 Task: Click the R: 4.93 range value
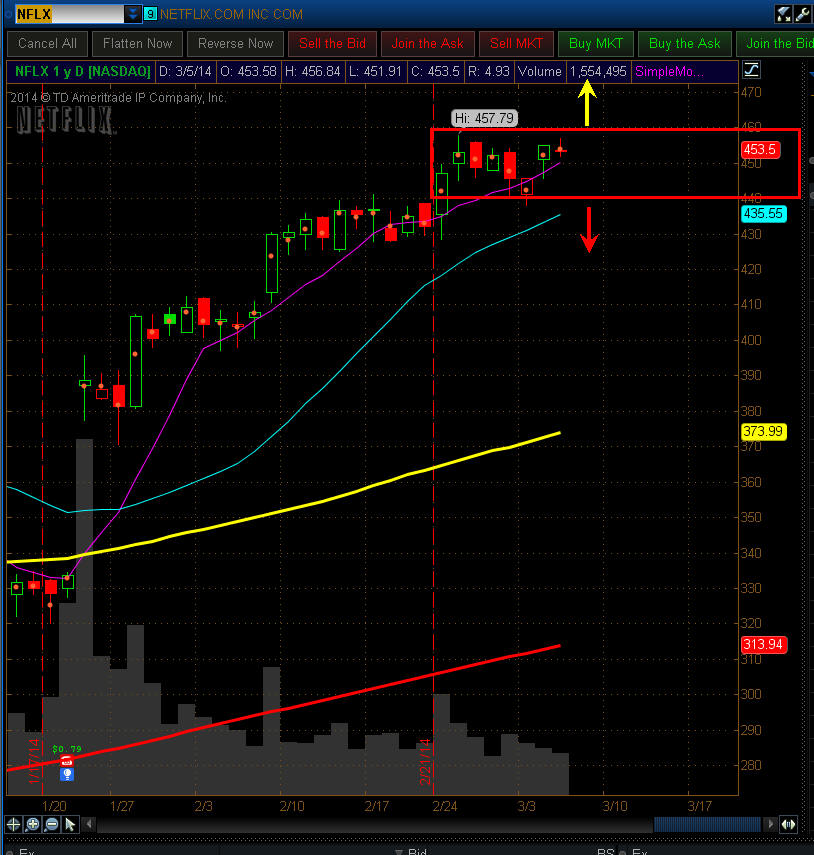point(489,71)
